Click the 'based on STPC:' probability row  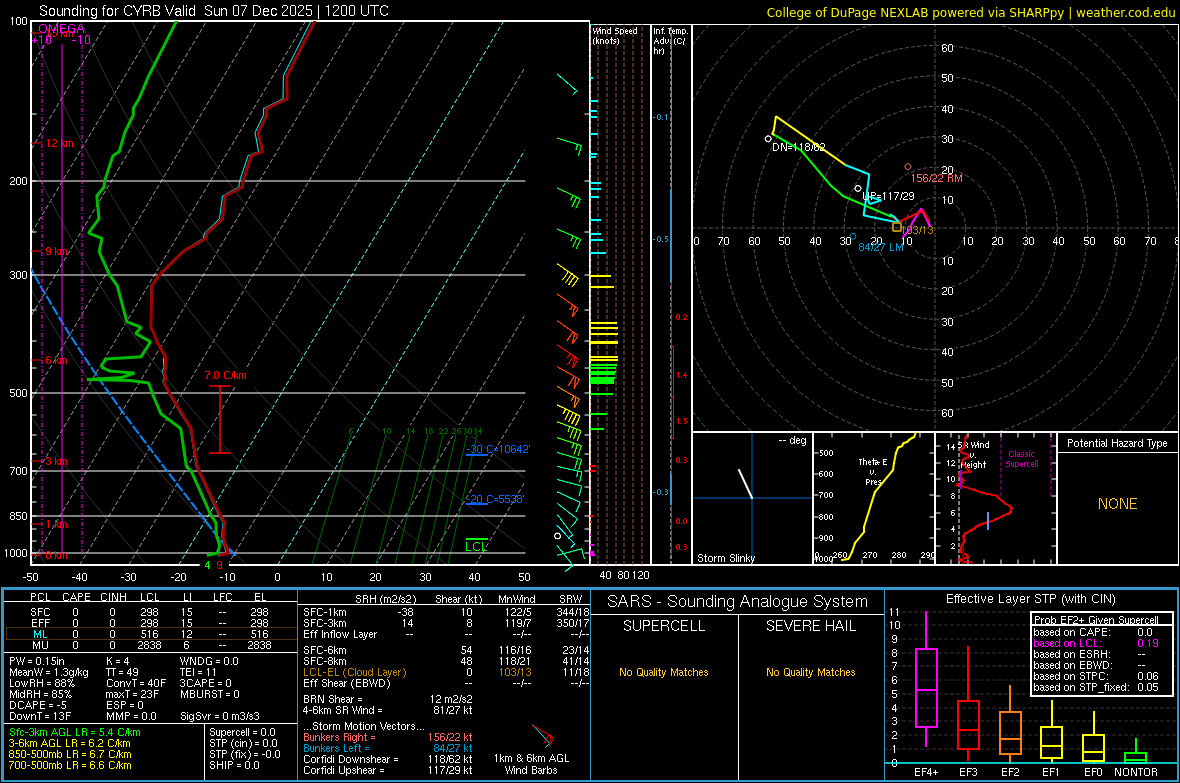[x=1096, y=676]
